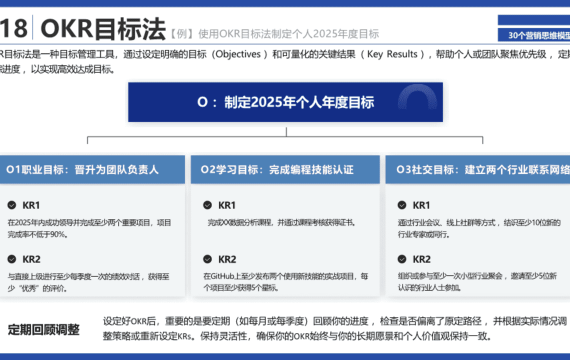Select the O：制定2025年个人年度目标 banner

[285, 102]
